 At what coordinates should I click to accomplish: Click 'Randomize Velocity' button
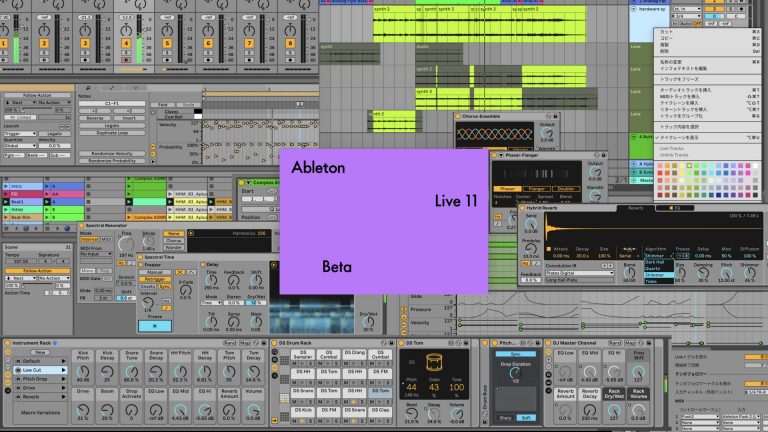click(112, 153)
